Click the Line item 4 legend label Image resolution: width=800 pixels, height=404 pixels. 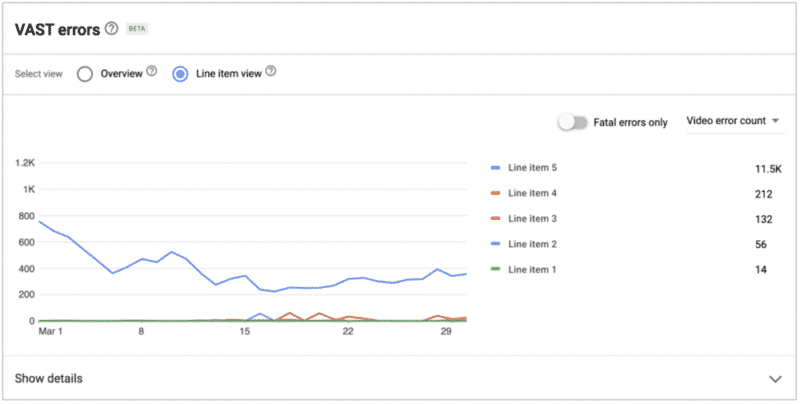(532, 194)
